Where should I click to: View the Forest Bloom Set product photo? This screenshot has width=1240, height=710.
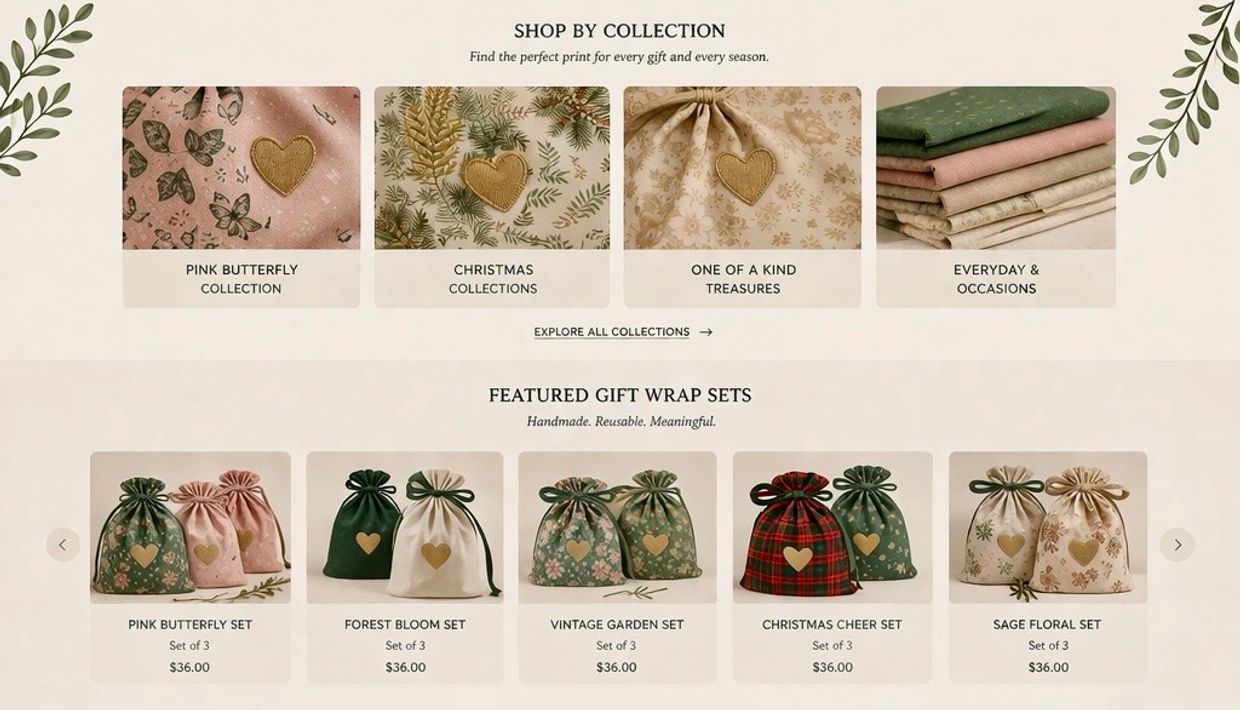point(405,527)
